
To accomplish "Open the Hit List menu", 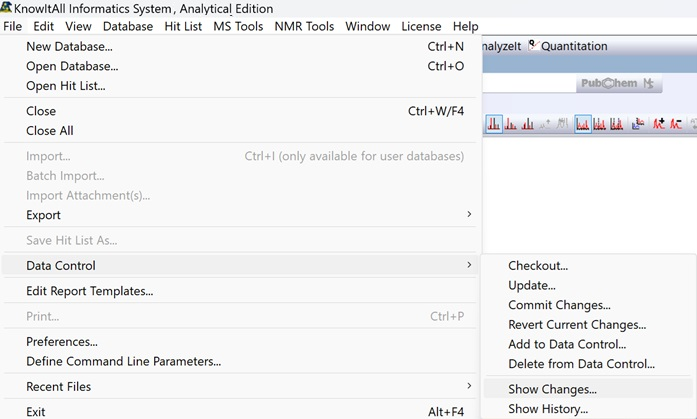I will click(183, 26).
